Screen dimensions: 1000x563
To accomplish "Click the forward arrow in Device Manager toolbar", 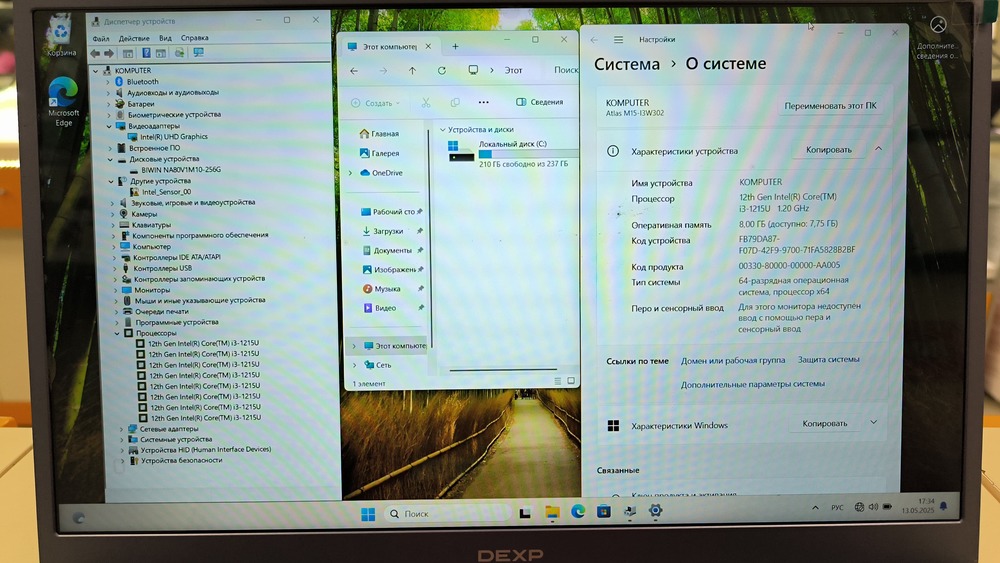I will (x=109, y=54).
